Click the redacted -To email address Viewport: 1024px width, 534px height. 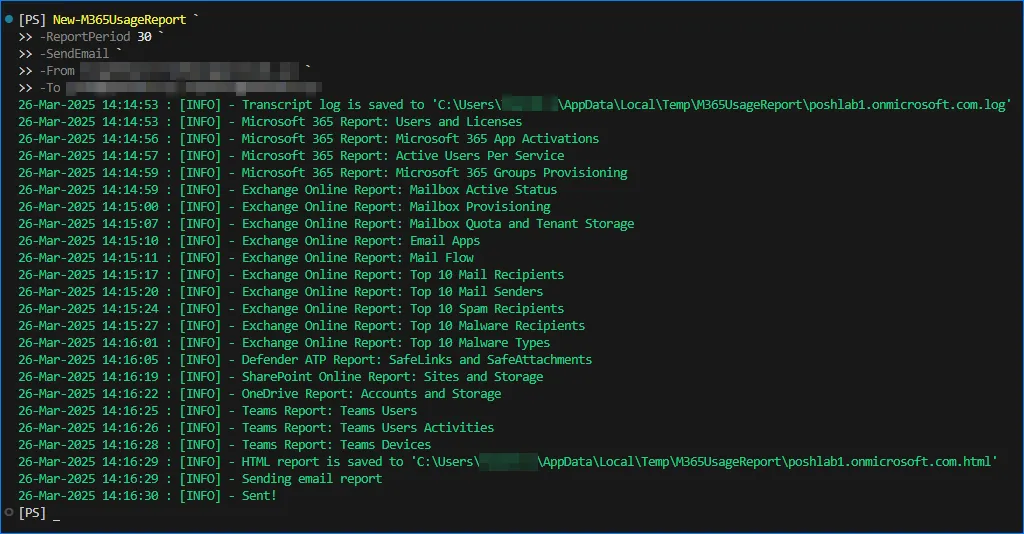tap(180, 88)
